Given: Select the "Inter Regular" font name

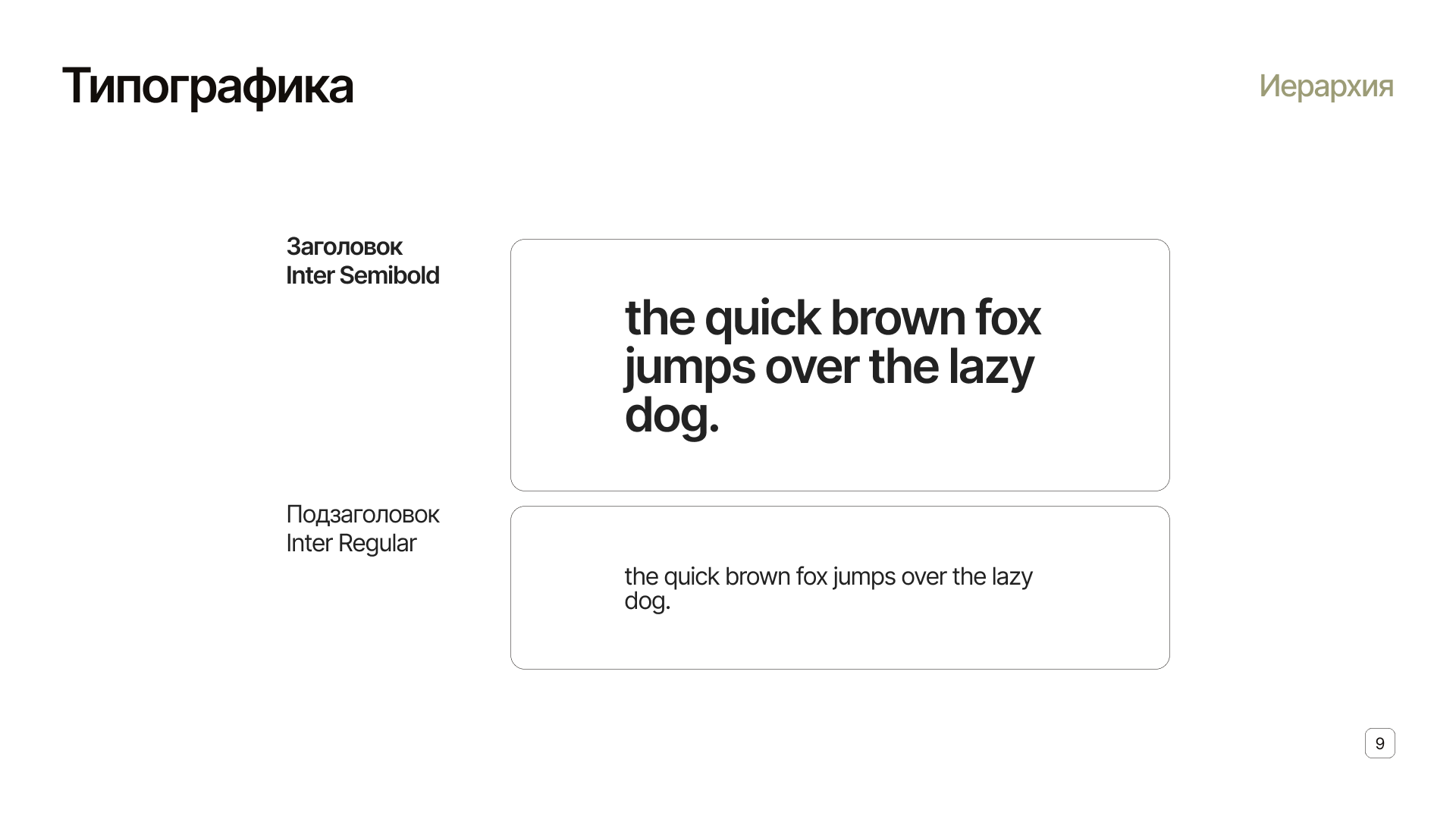Looking at the screenshot, I should (x=351, y=543).
